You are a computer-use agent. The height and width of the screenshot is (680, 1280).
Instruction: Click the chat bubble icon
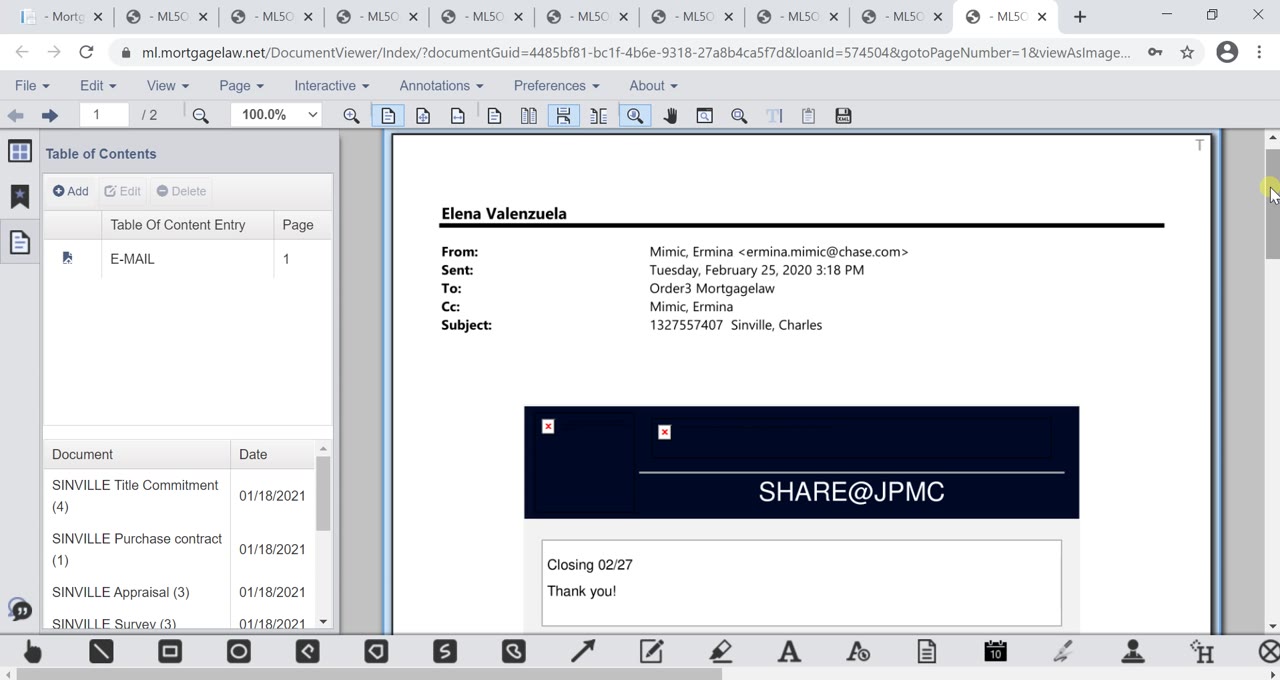pos(19,609)
